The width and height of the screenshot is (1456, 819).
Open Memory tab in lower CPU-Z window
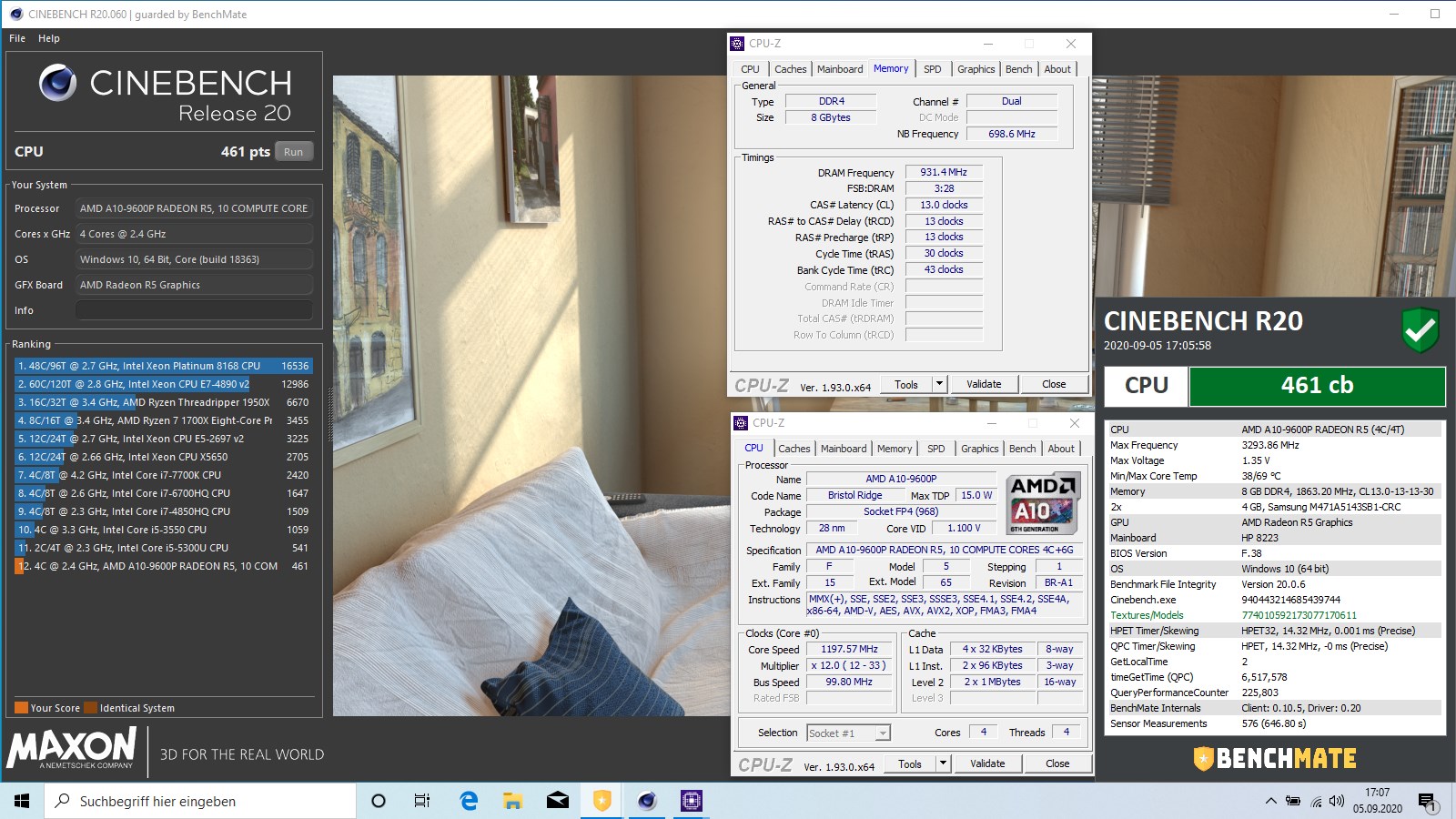click(895, 449)
